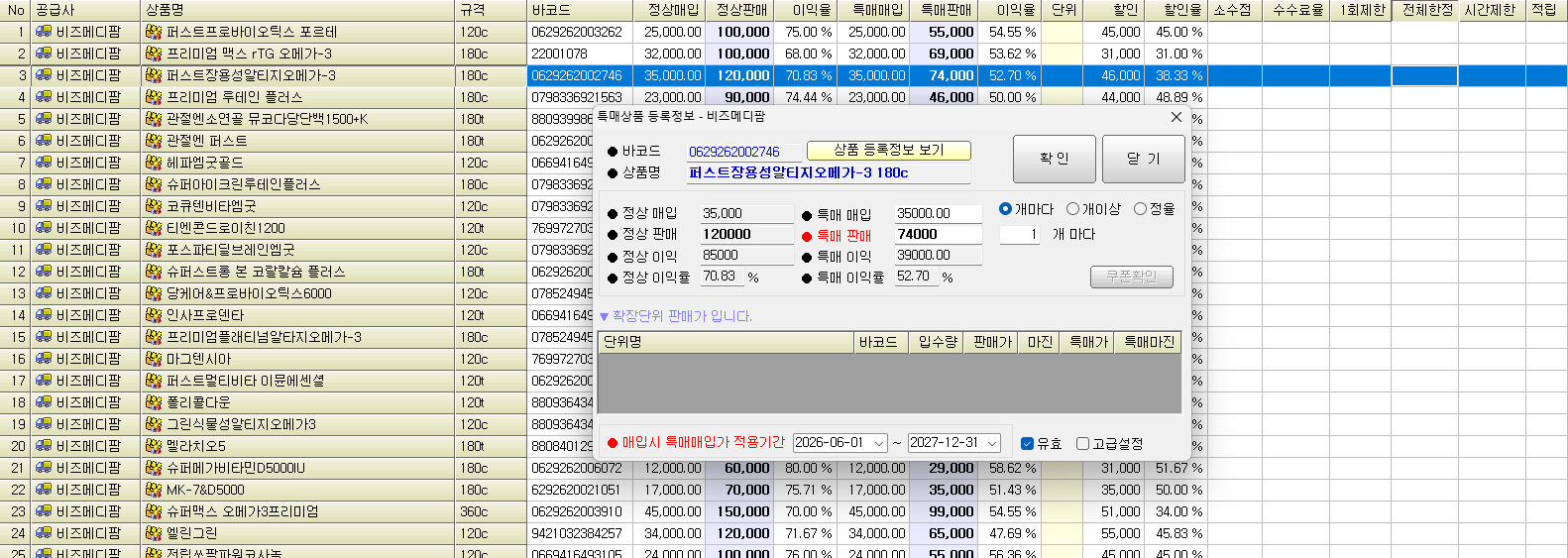Click the 시간제한 column header
This screenshot has height=558, width=1568.
1492,10
